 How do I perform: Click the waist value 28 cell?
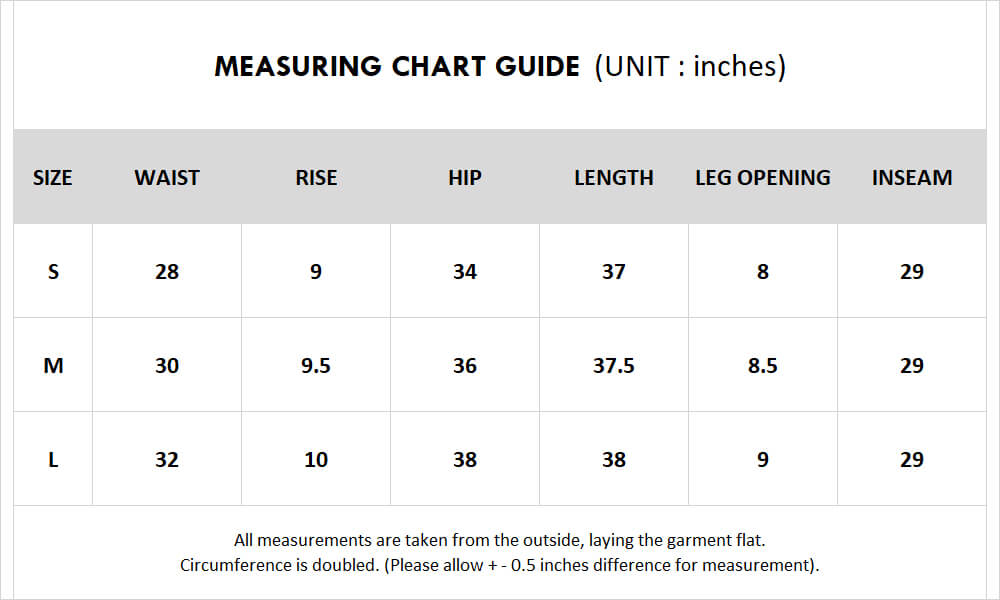tap(167, 271)
